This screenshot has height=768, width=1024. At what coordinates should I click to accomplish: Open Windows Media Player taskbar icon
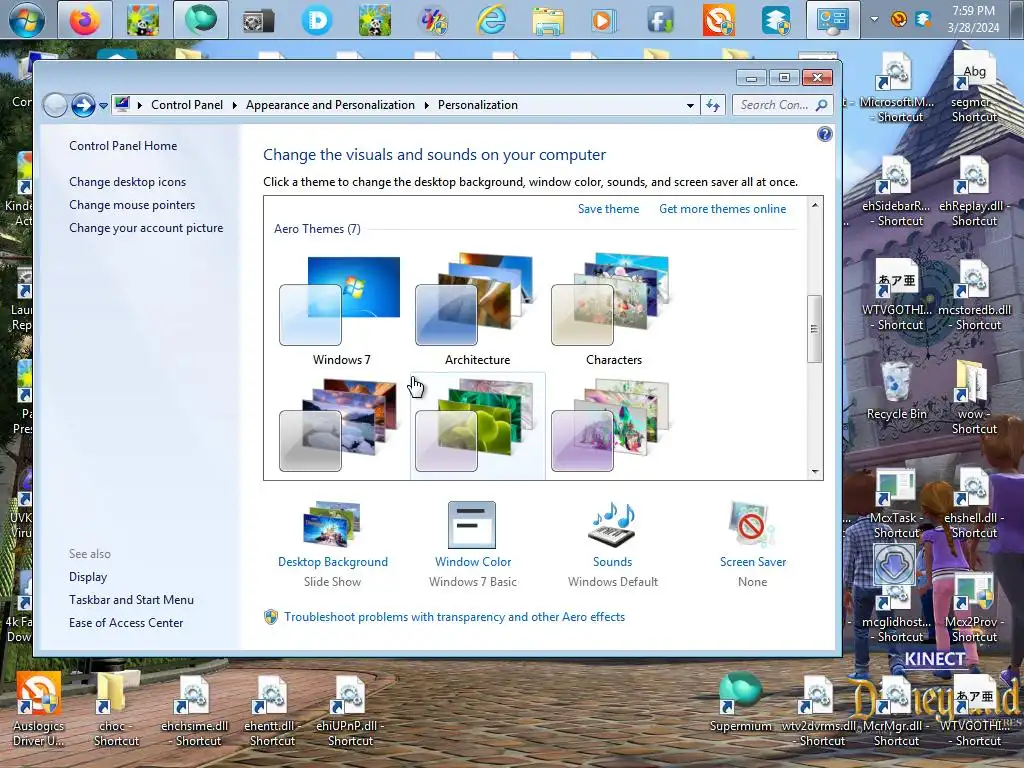tap(603, 20)
